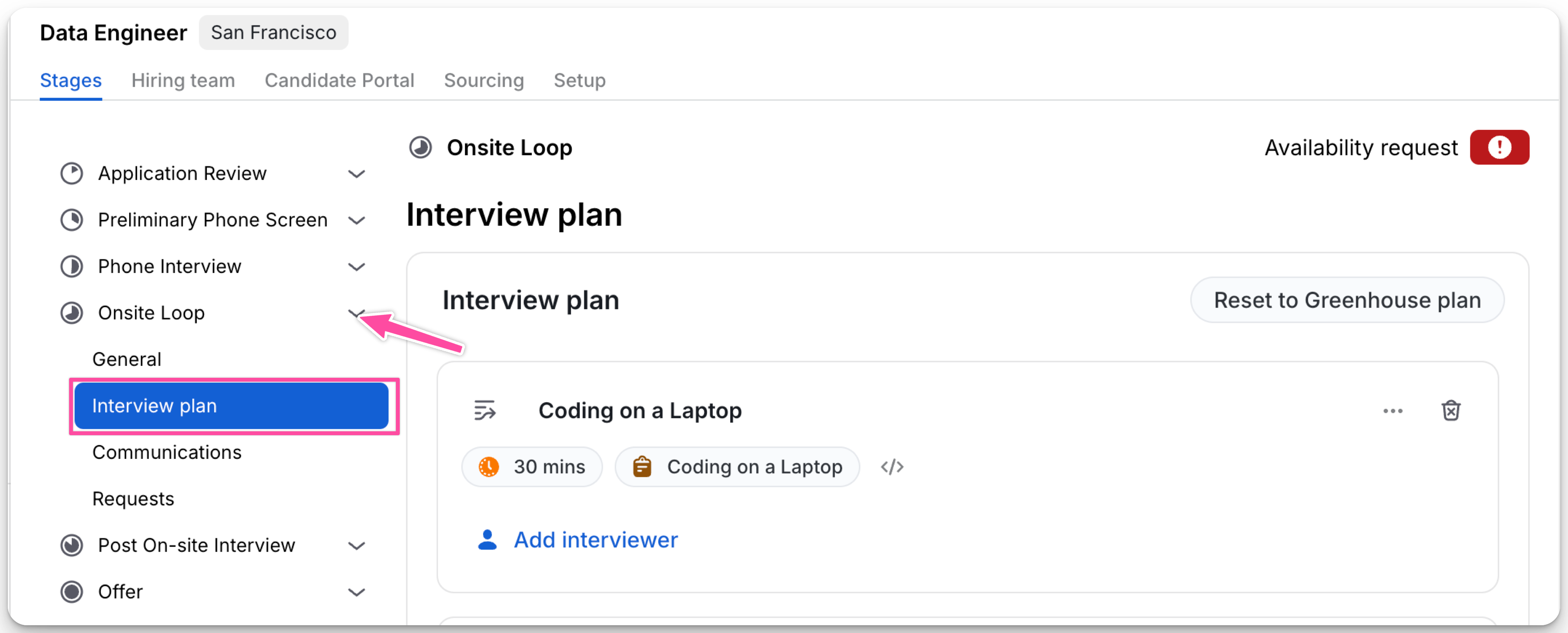The width and height of the screenshot is (1568, 633).
Task: Switch to the Hiring team tab
Action: [x=182, y=80]
